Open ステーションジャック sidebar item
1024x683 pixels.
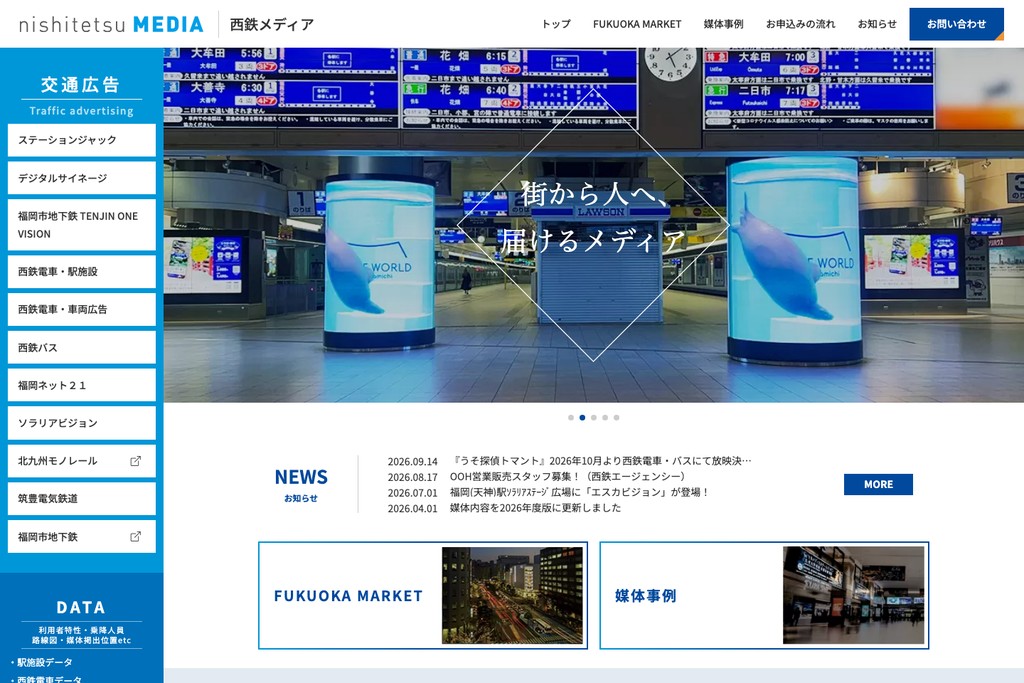click(x=82, y=140)
